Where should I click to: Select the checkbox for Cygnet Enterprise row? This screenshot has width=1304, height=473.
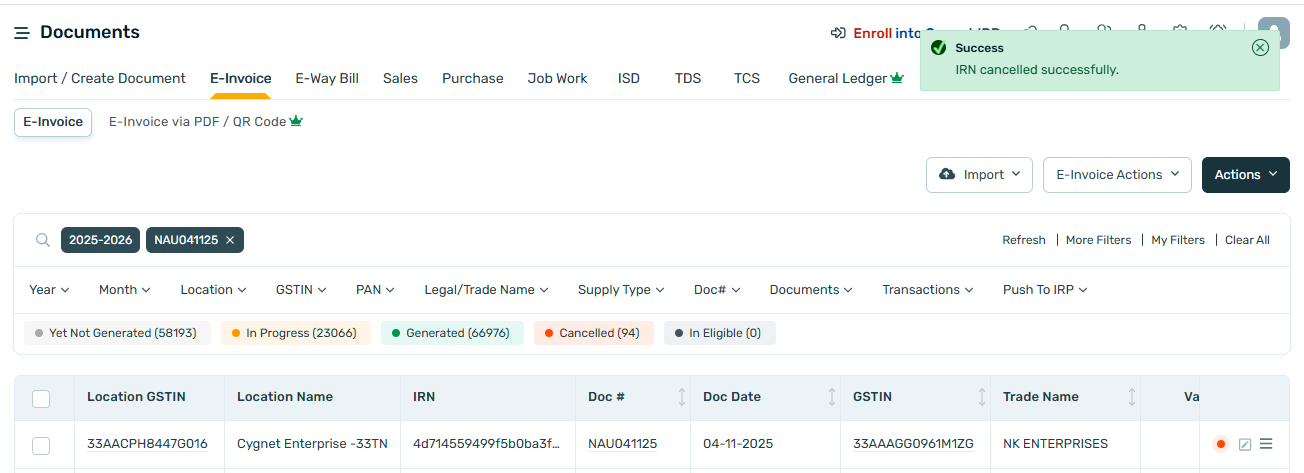click(41, 445)
